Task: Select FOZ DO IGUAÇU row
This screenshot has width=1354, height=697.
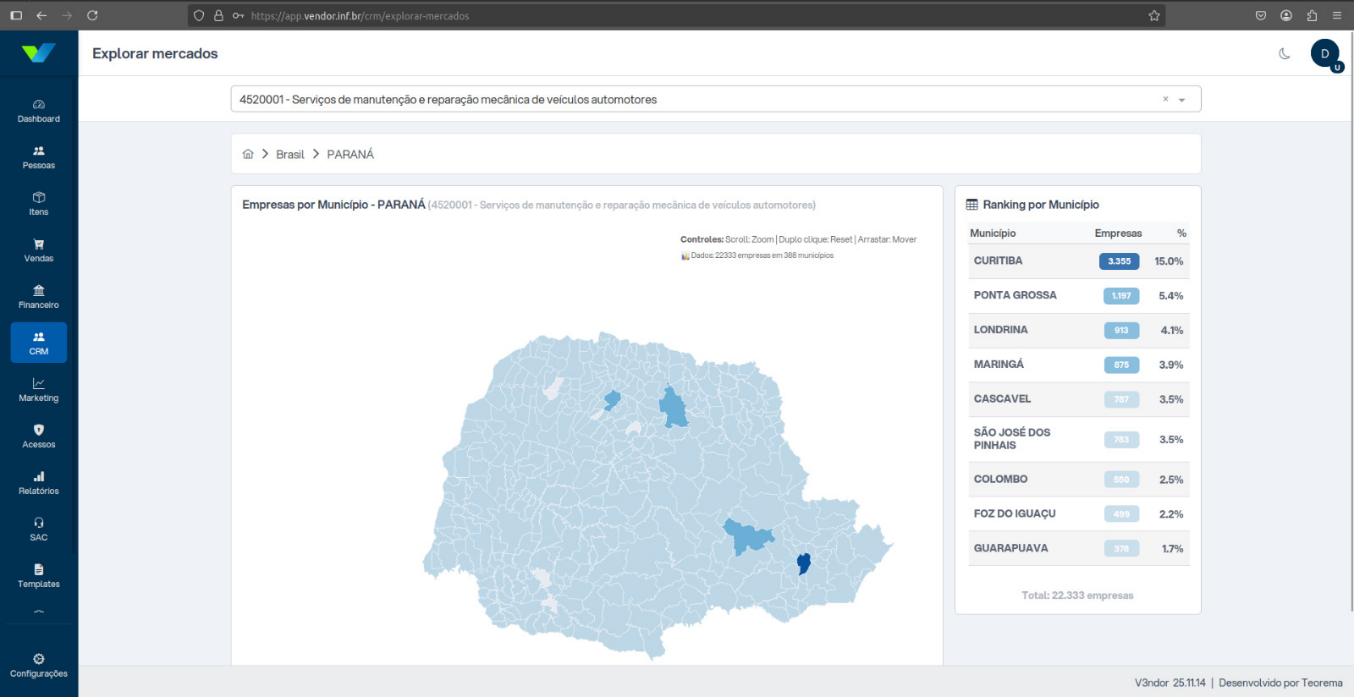Action: (x=1078, y=514)
